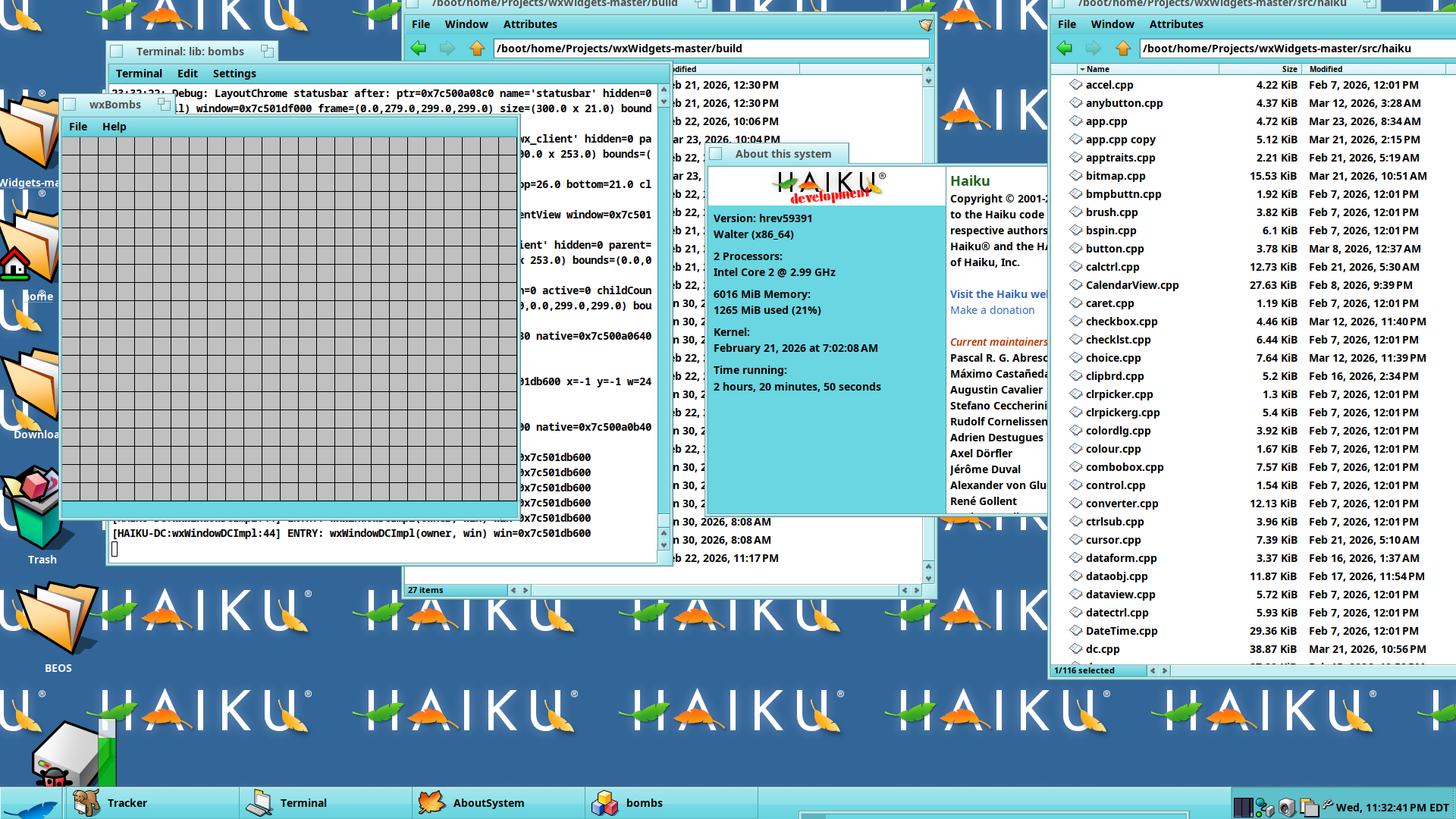Click the ProcessController CPU bars tray icon

pyautogui.click(x=1243, y=807)
